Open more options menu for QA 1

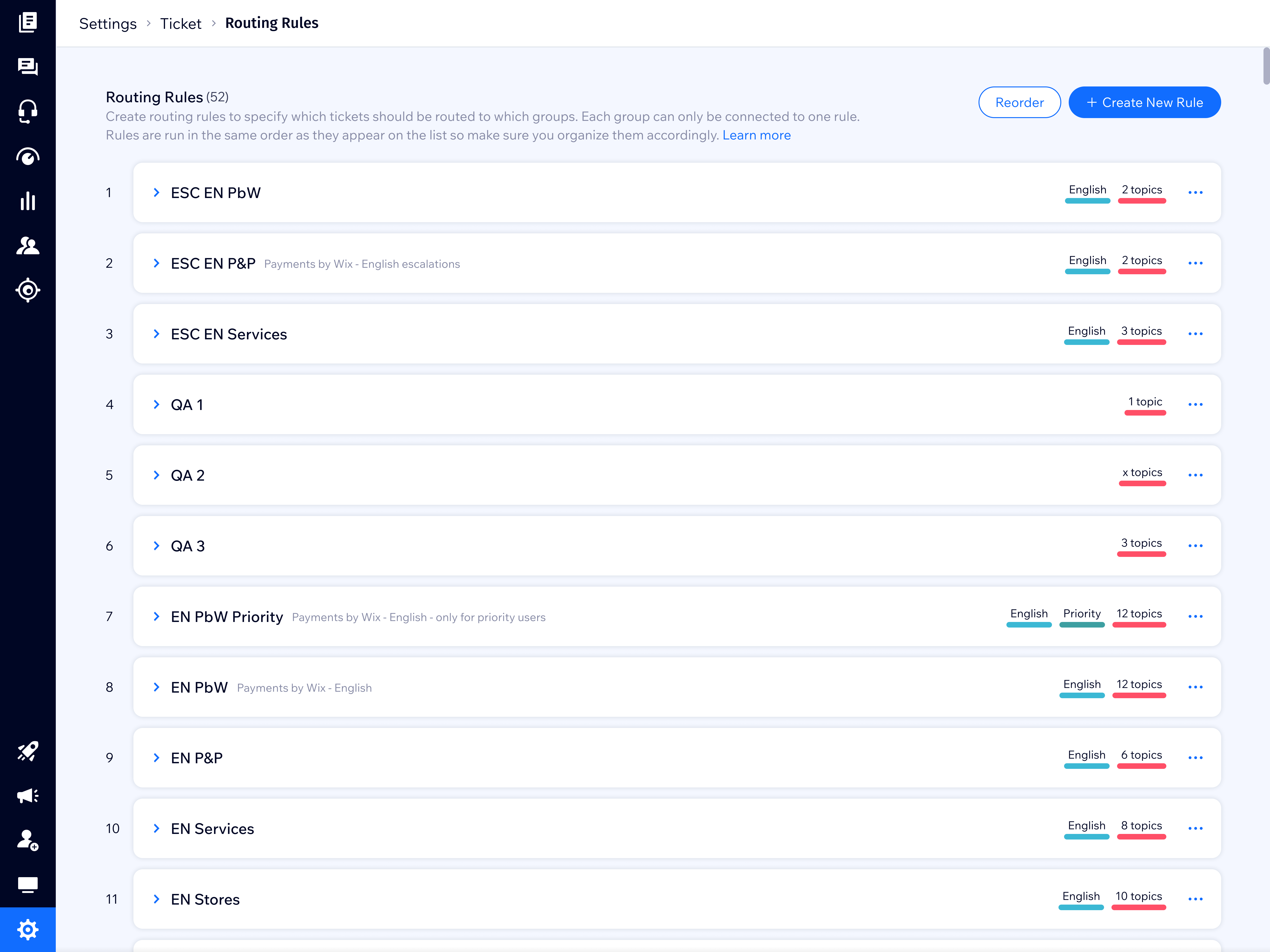coord(1195,404)
